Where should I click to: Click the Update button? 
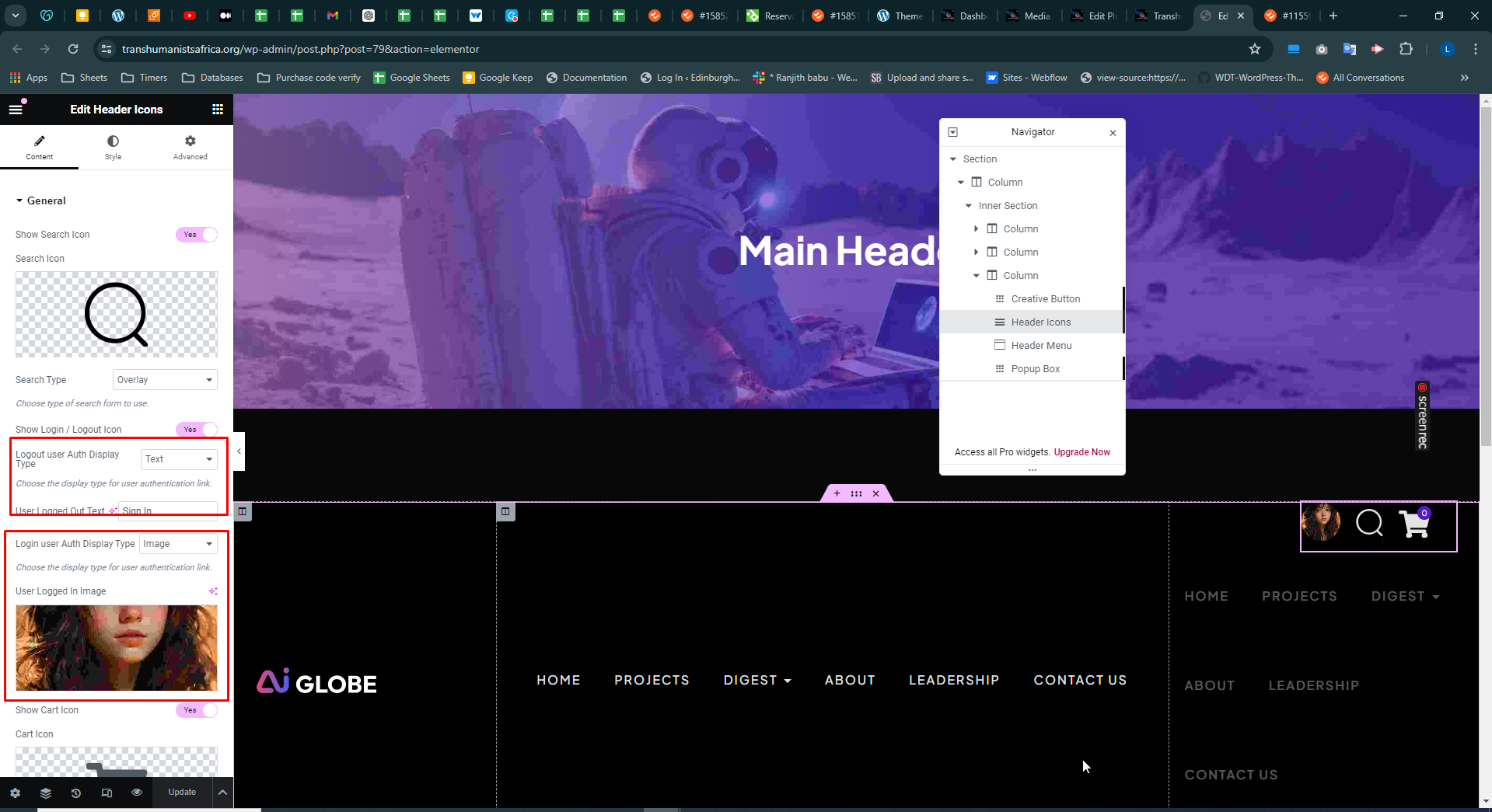tap(182, 793)
